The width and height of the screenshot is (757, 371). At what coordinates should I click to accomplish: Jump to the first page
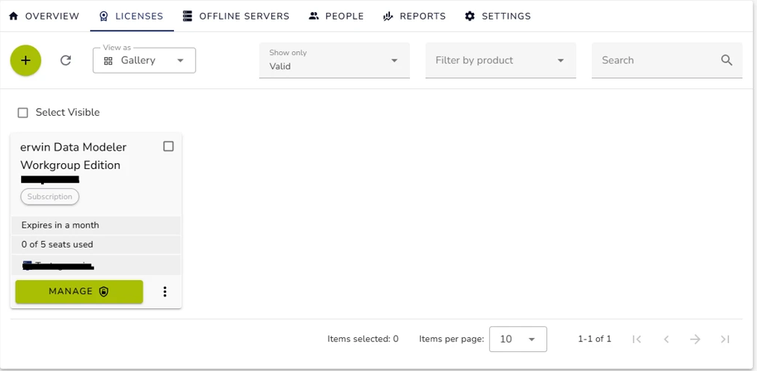coord(637,339)
